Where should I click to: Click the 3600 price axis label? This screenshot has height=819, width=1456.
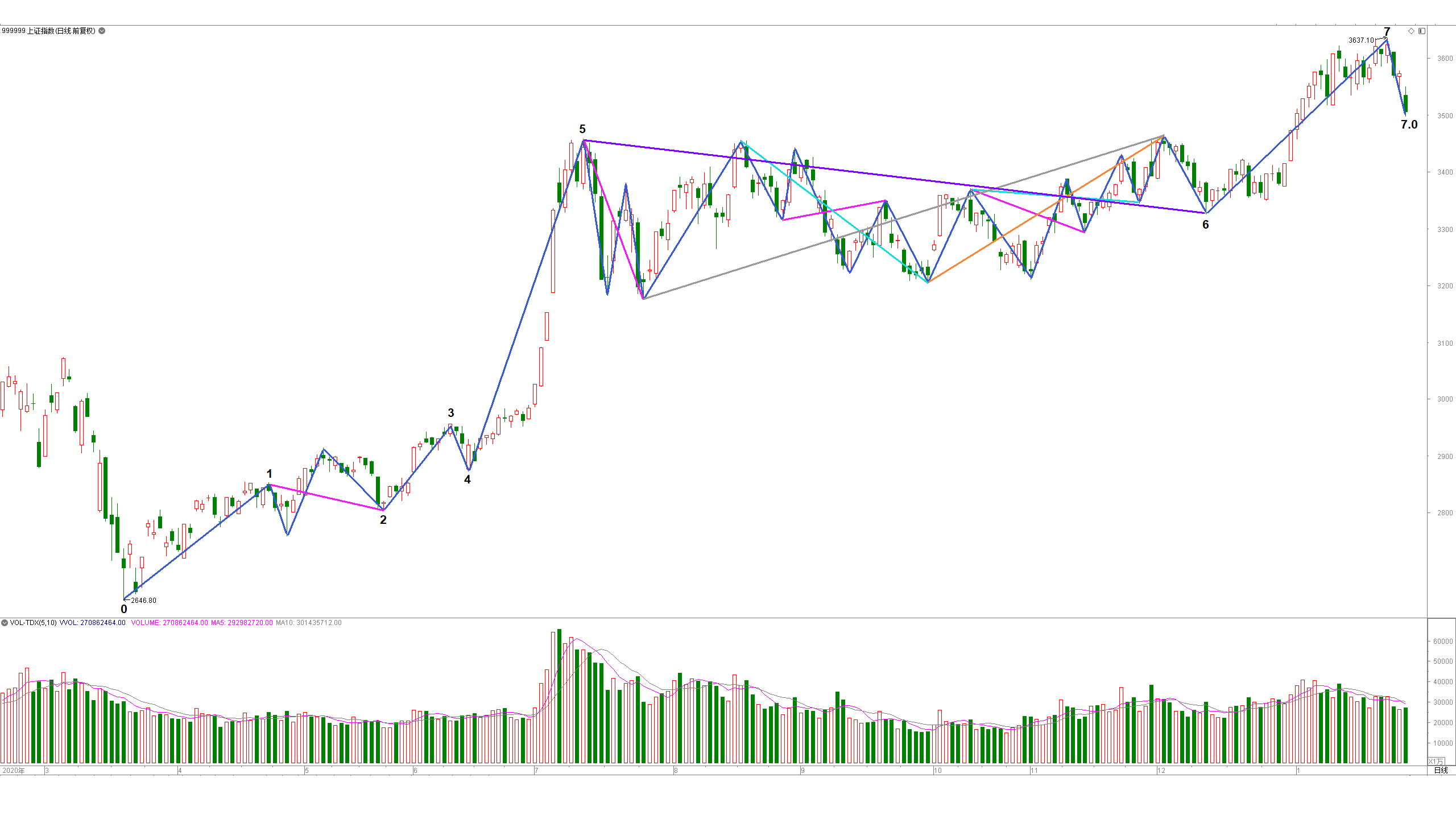coord(1445,59)
